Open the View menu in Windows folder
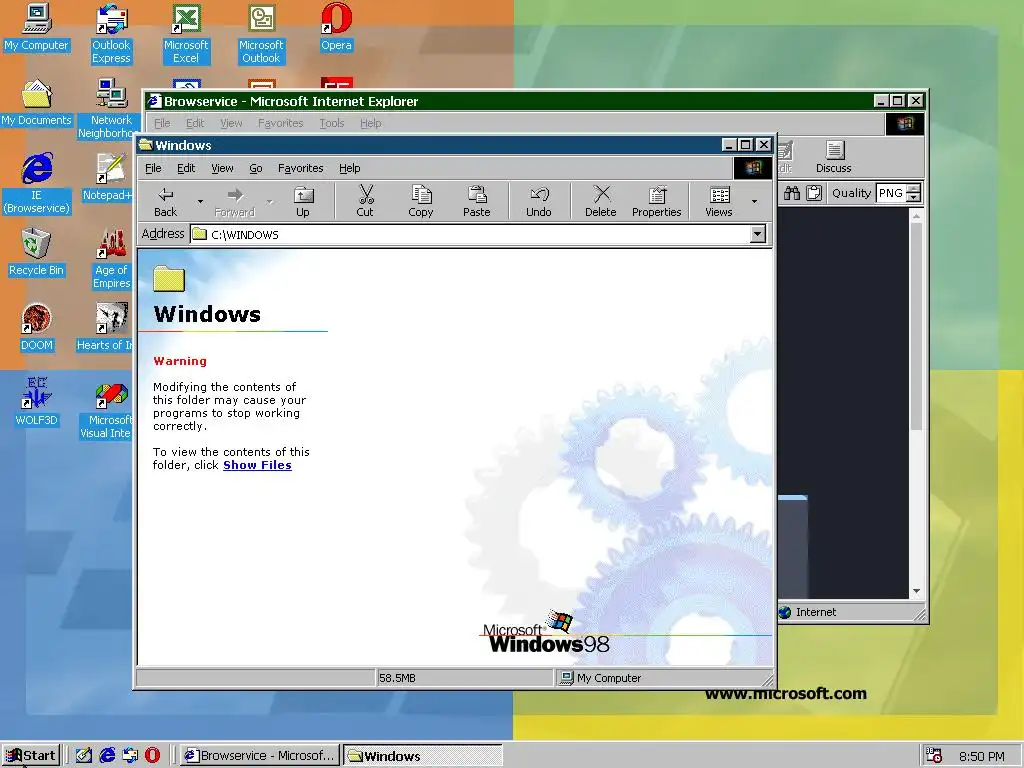The image size is (1024, 768). [x=222, y=168]
